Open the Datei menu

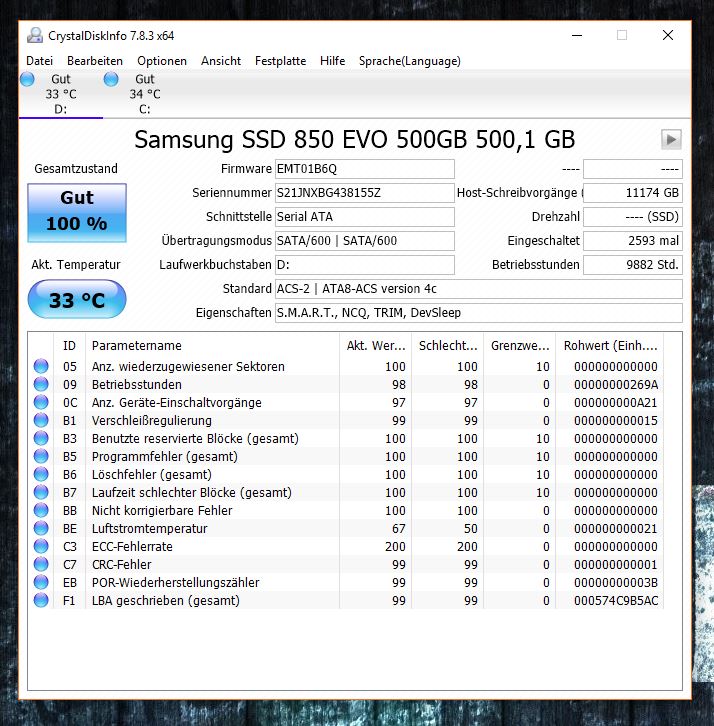39,61
